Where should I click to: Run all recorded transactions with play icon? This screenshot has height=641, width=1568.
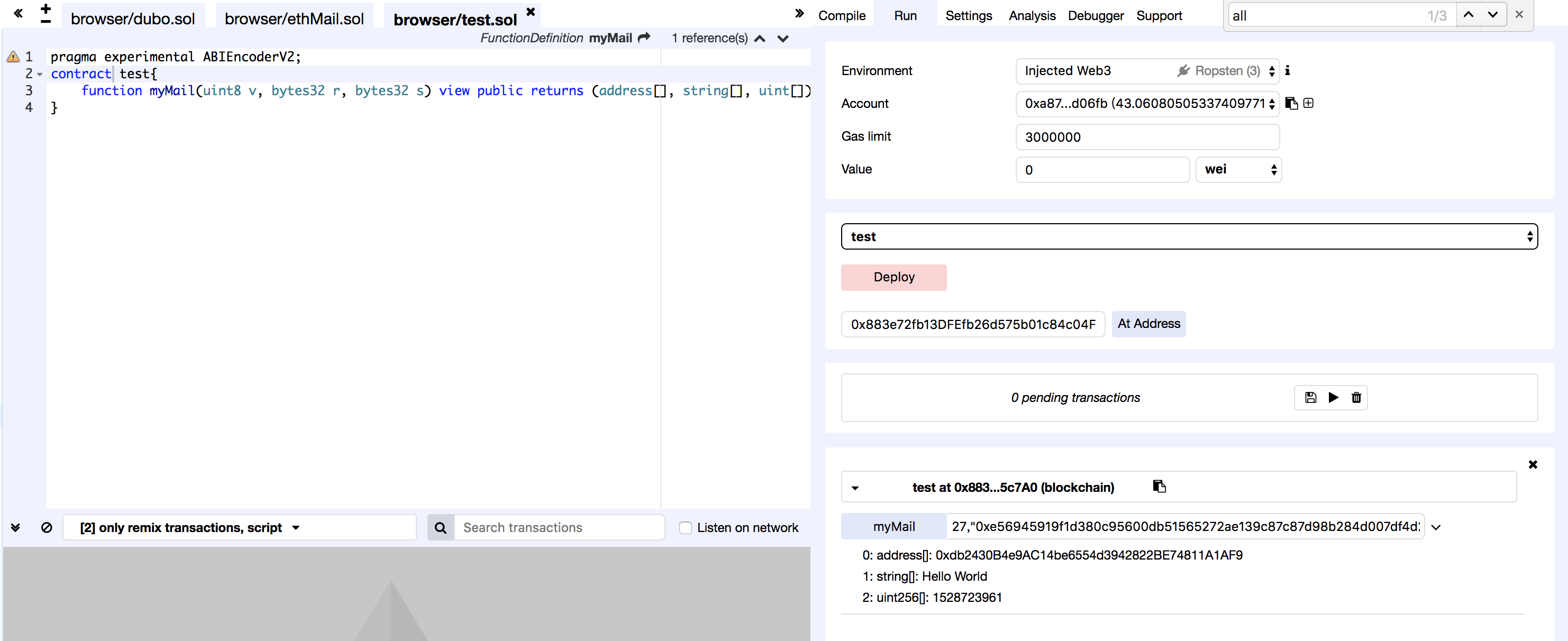(1333, 398)
